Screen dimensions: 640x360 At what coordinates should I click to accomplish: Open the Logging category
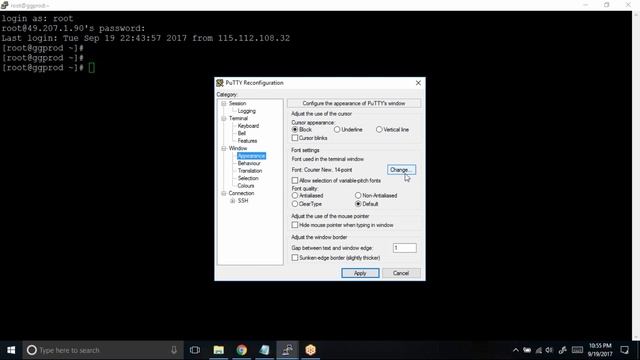[247, 111]
